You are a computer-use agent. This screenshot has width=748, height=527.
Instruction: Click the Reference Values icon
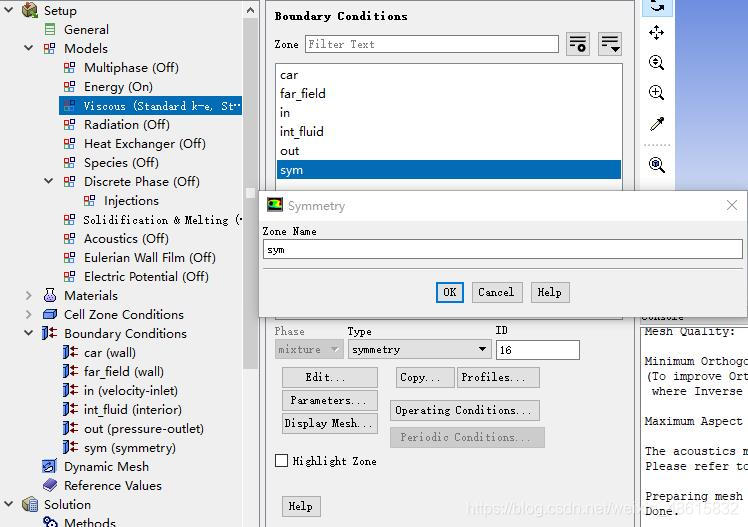50,485
